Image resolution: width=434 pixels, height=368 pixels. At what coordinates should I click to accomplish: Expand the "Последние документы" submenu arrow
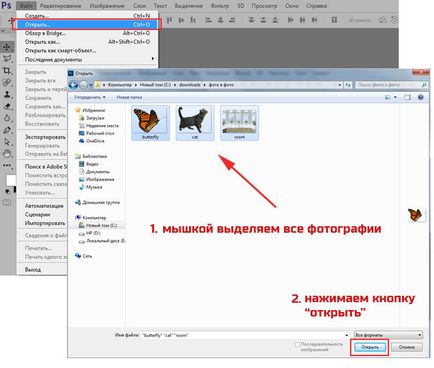(153, 59)
